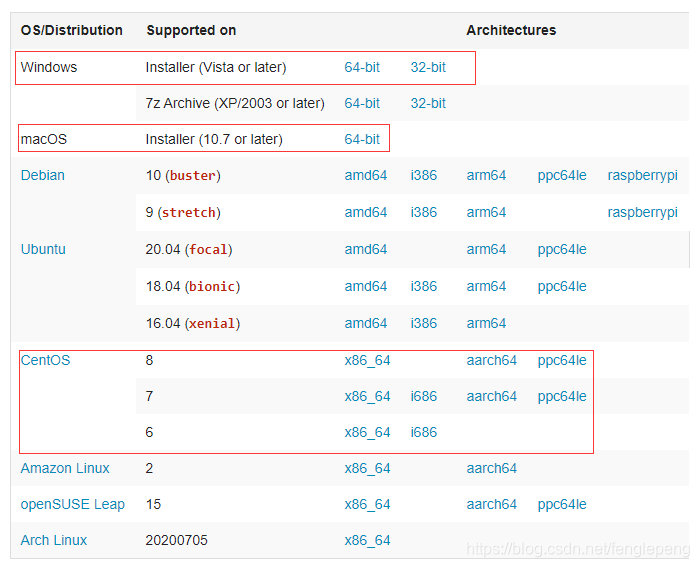Open the Arch Linux link
Viewport: 699px width, 567px height.
pyautogui.click(x=53, y=540)
